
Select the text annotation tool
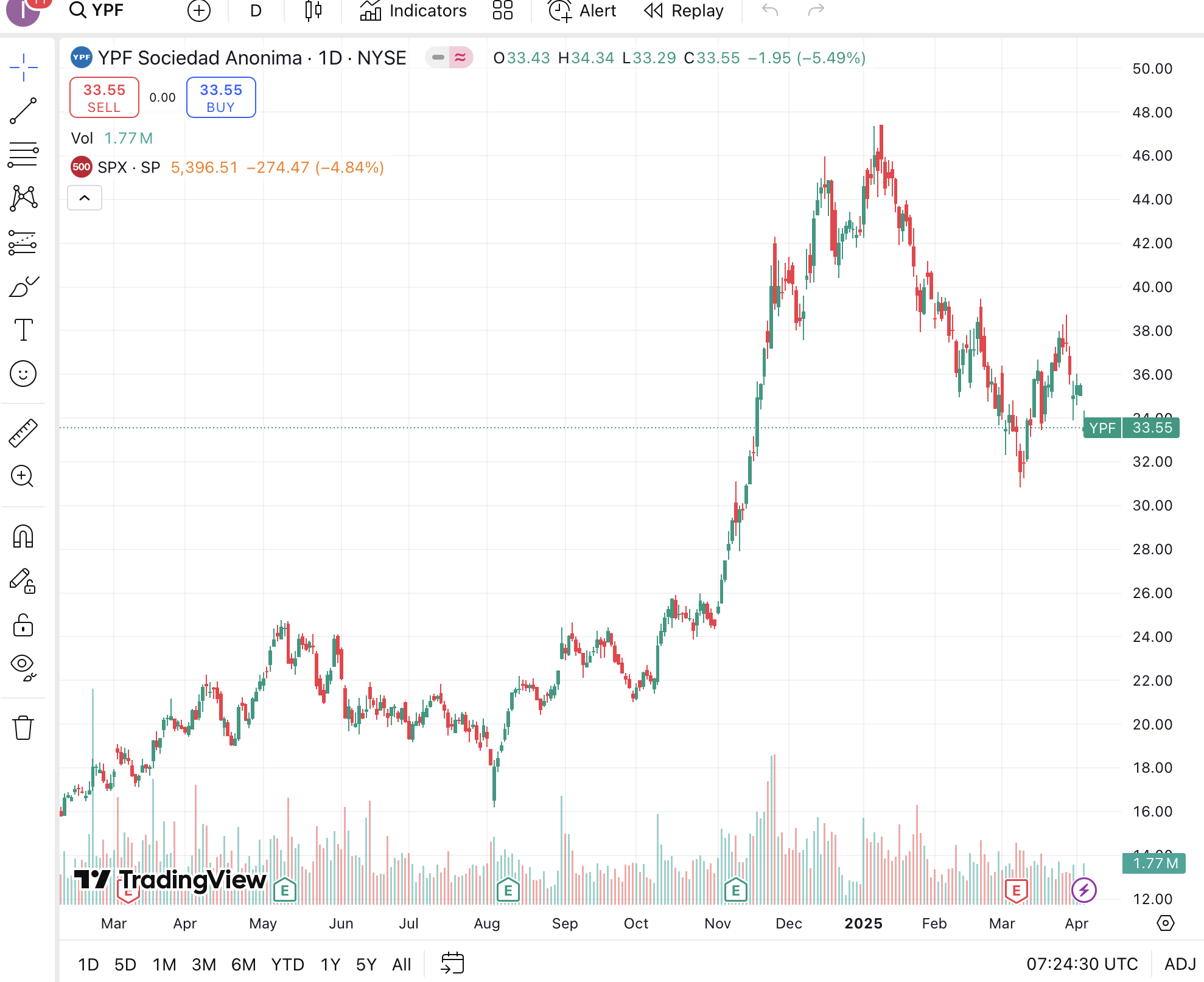pyautogui.click(x=24, y=330)
